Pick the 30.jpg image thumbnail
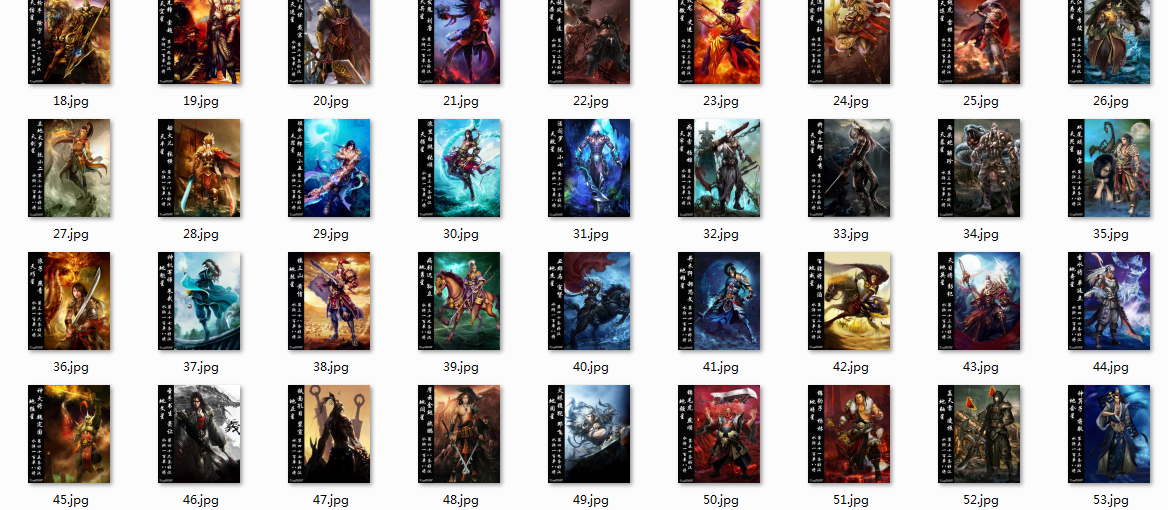Screen dimensions: 1168x510 click(x=459, y=168)
